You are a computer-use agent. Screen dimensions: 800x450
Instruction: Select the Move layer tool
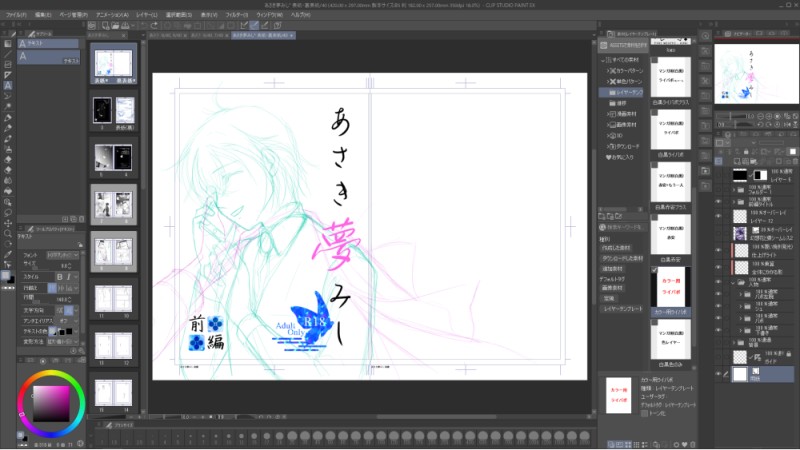[8, 223]
